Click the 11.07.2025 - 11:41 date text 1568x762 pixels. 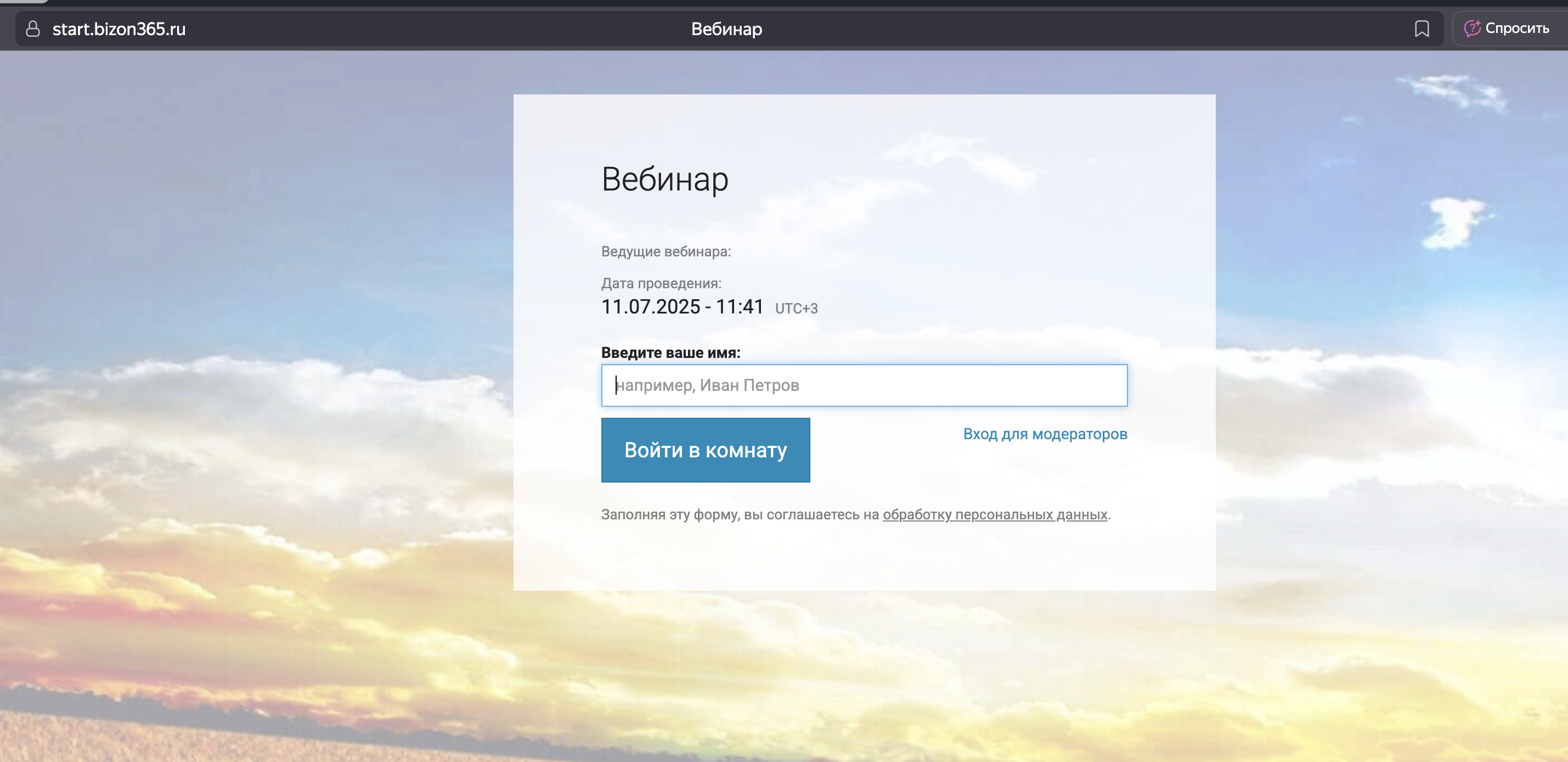point(682,306)
